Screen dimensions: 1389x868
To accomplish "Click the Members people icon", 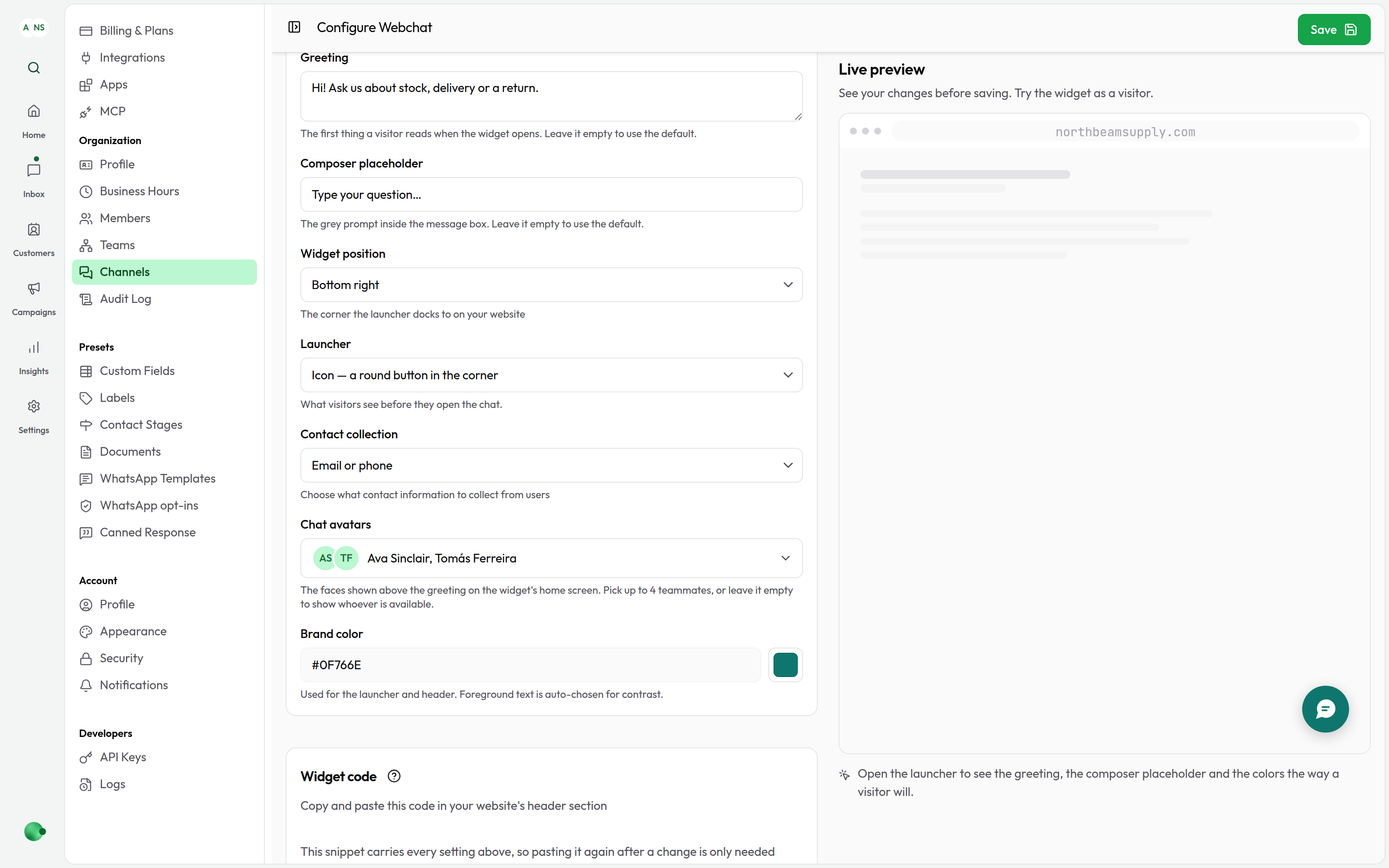I will [x=86, y=218].
